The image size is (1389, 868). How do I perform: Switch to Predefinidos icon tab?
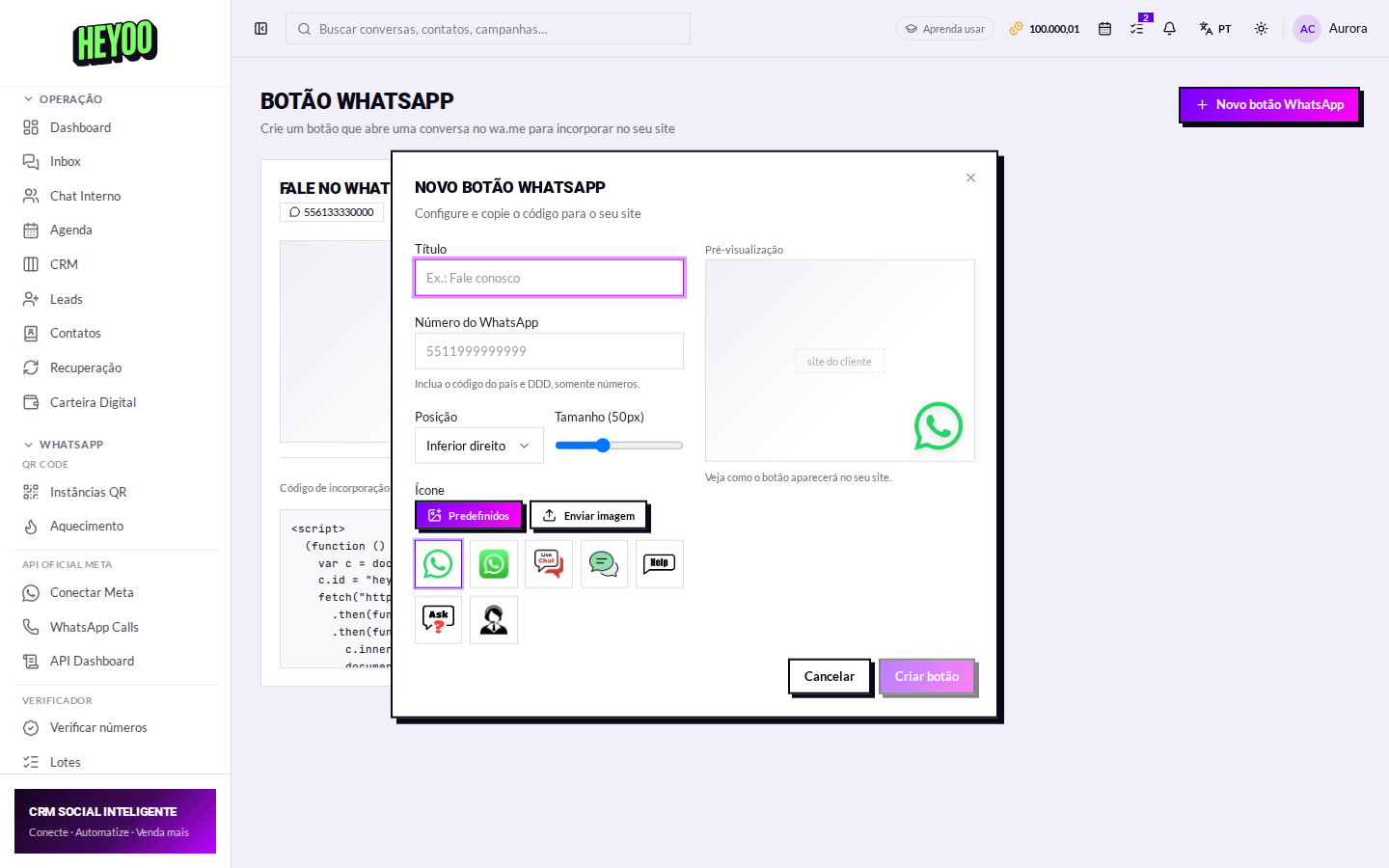469,516
